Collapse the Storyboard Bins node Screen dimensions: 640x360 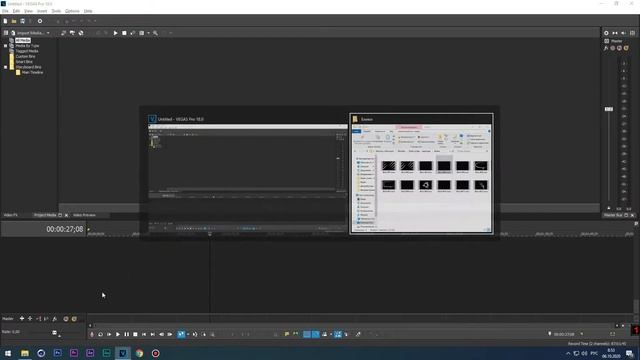pyautogui.click(x=5, y=67)
